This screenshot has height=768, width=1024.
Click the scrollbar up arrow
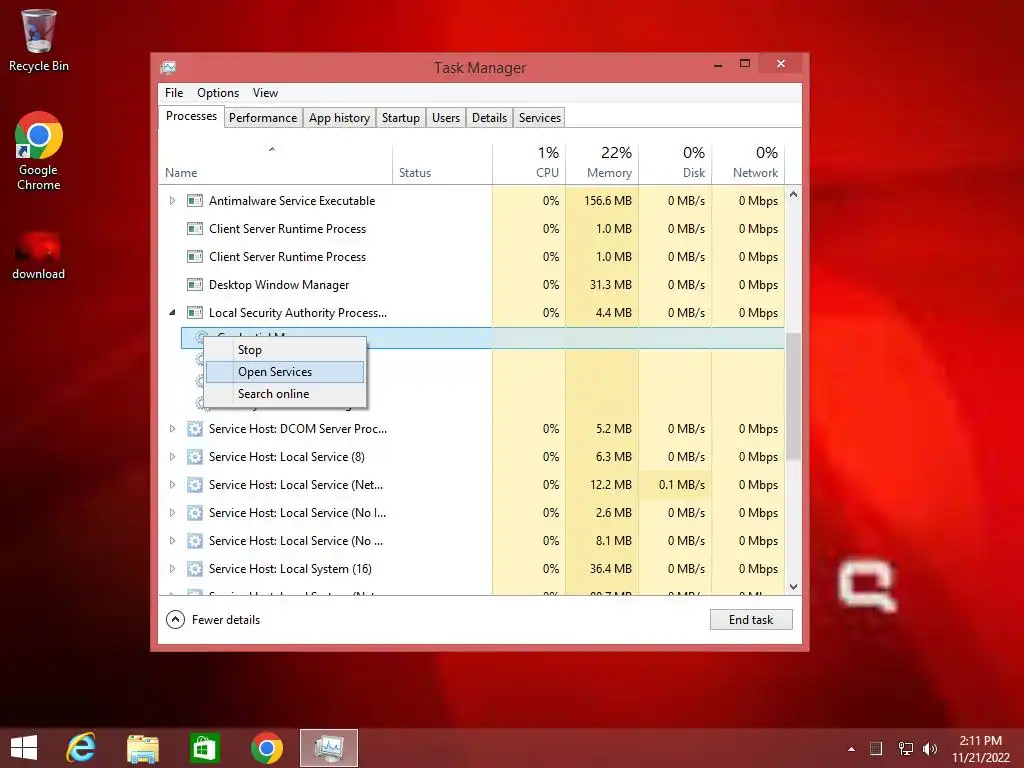tap(793, 195)
